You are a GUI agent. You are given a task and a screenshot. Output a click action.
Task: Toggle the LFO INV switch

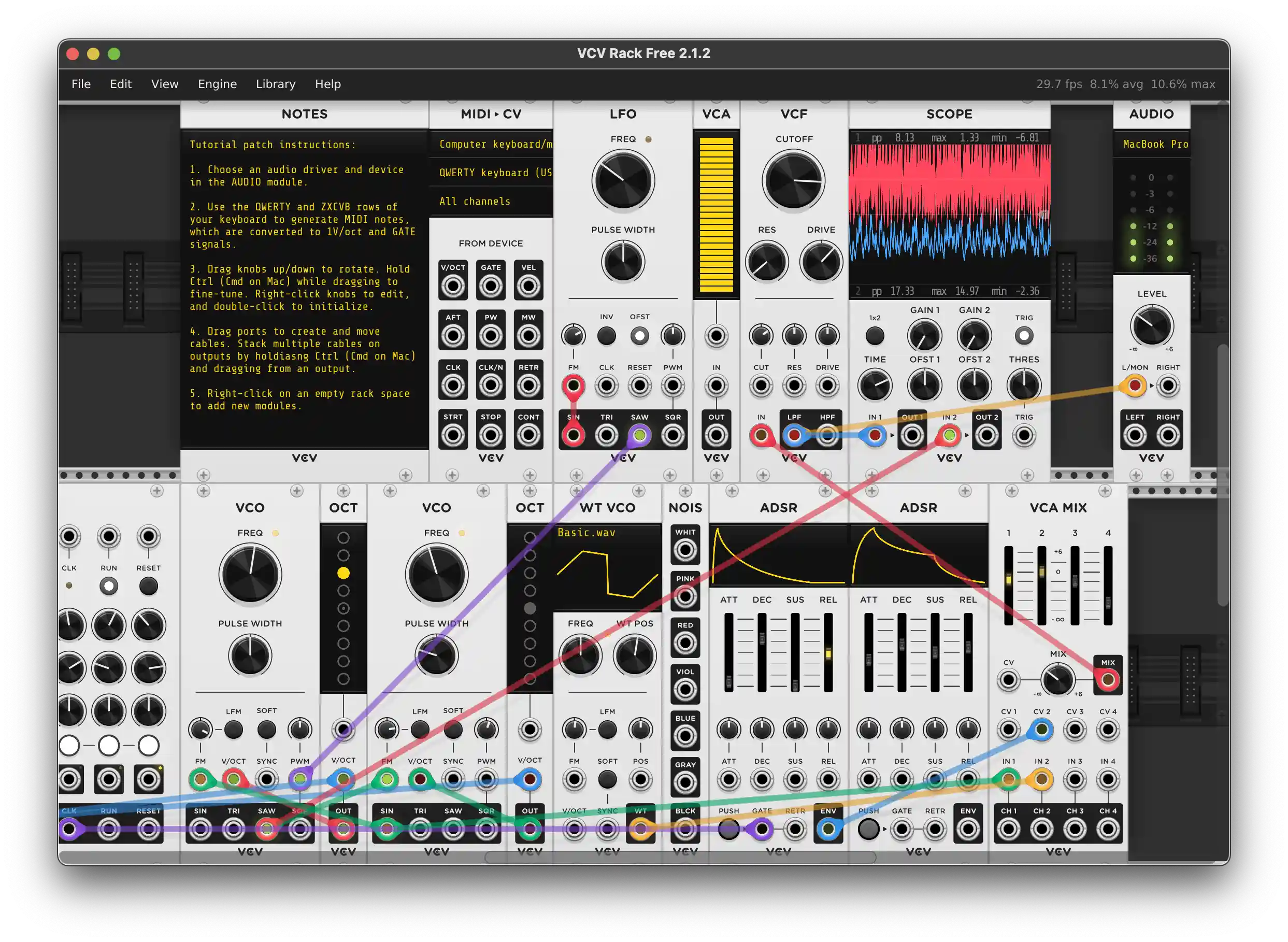point(606,336)
